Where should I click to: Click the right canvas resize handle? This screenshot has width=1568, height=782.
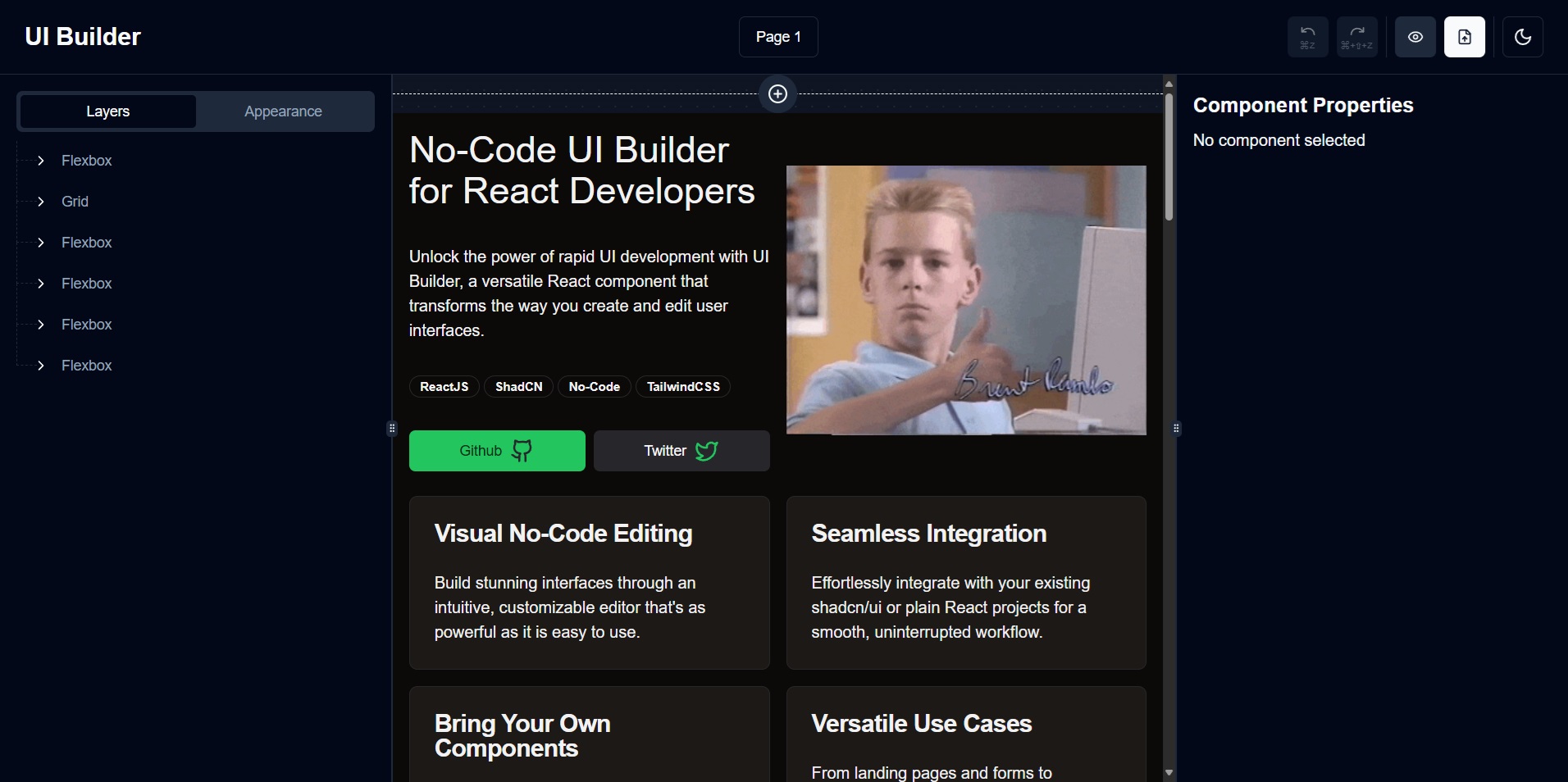click(1176, 428)
